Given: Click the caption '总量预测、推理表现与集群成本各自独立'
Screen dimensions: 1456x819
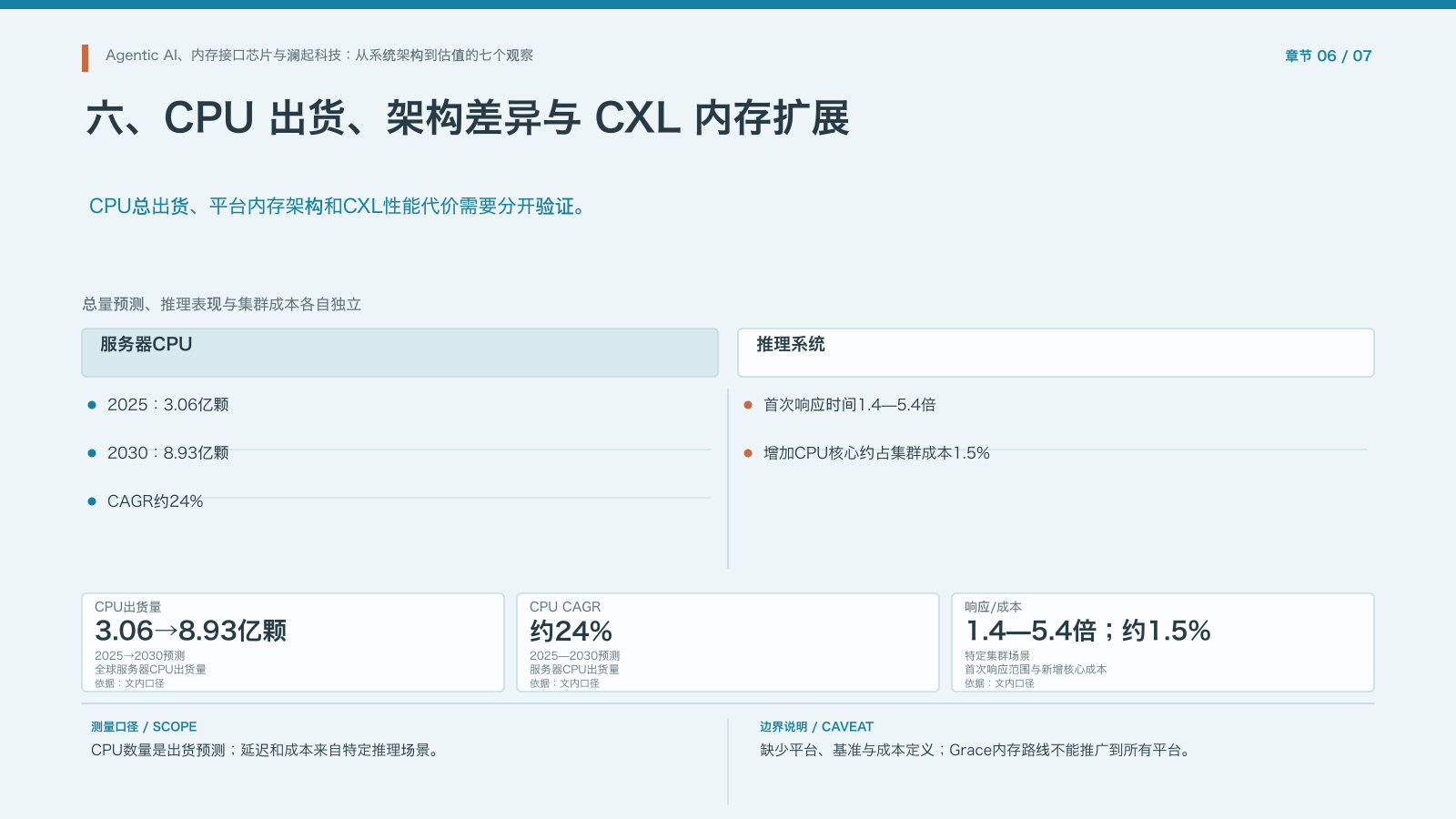Looking at the screenshot, I should click(x=222, y=304).
